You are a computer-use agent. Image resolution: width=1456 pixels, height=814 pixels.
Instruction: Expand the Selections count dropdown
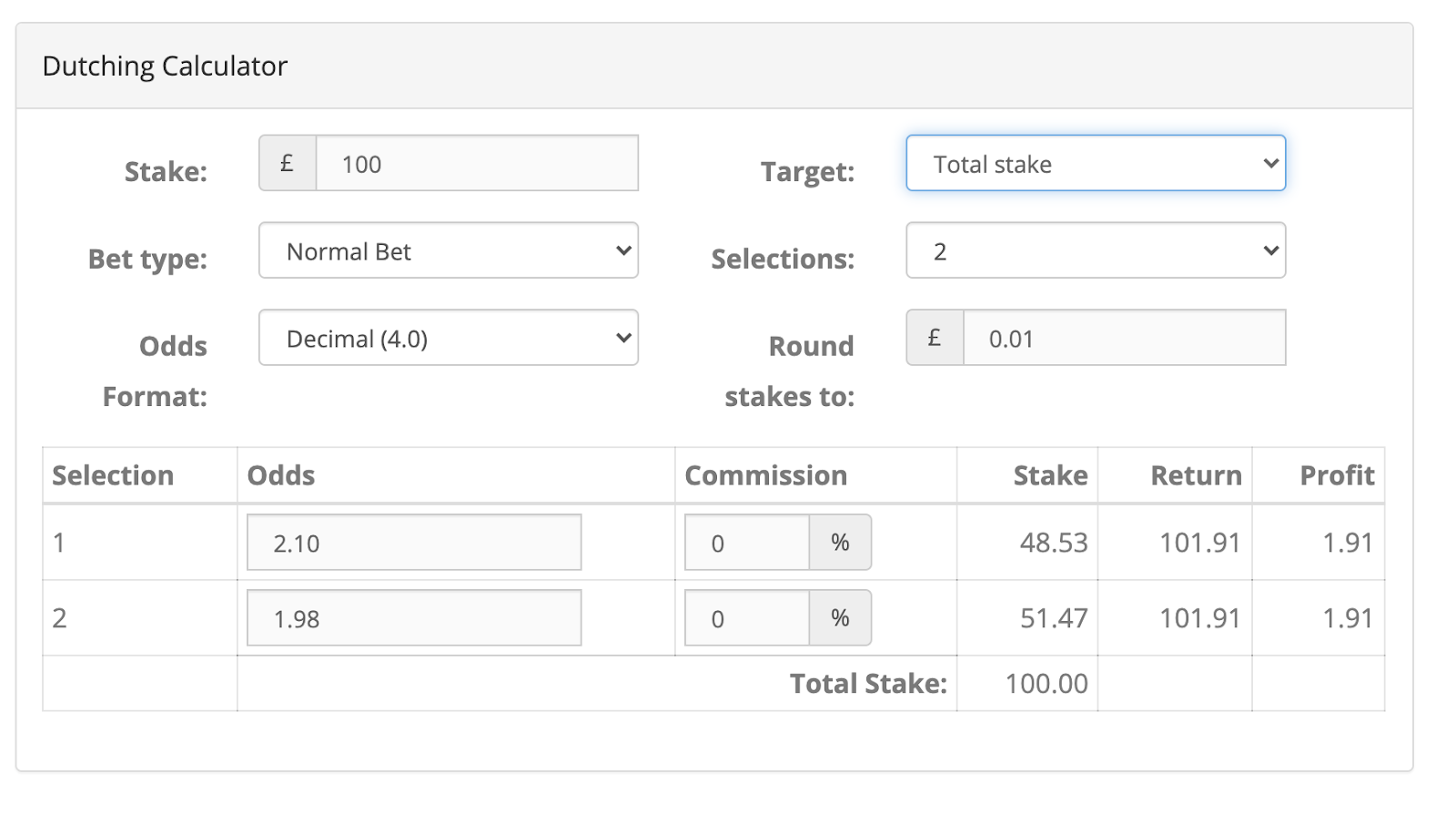click(x=1096, y=251)
